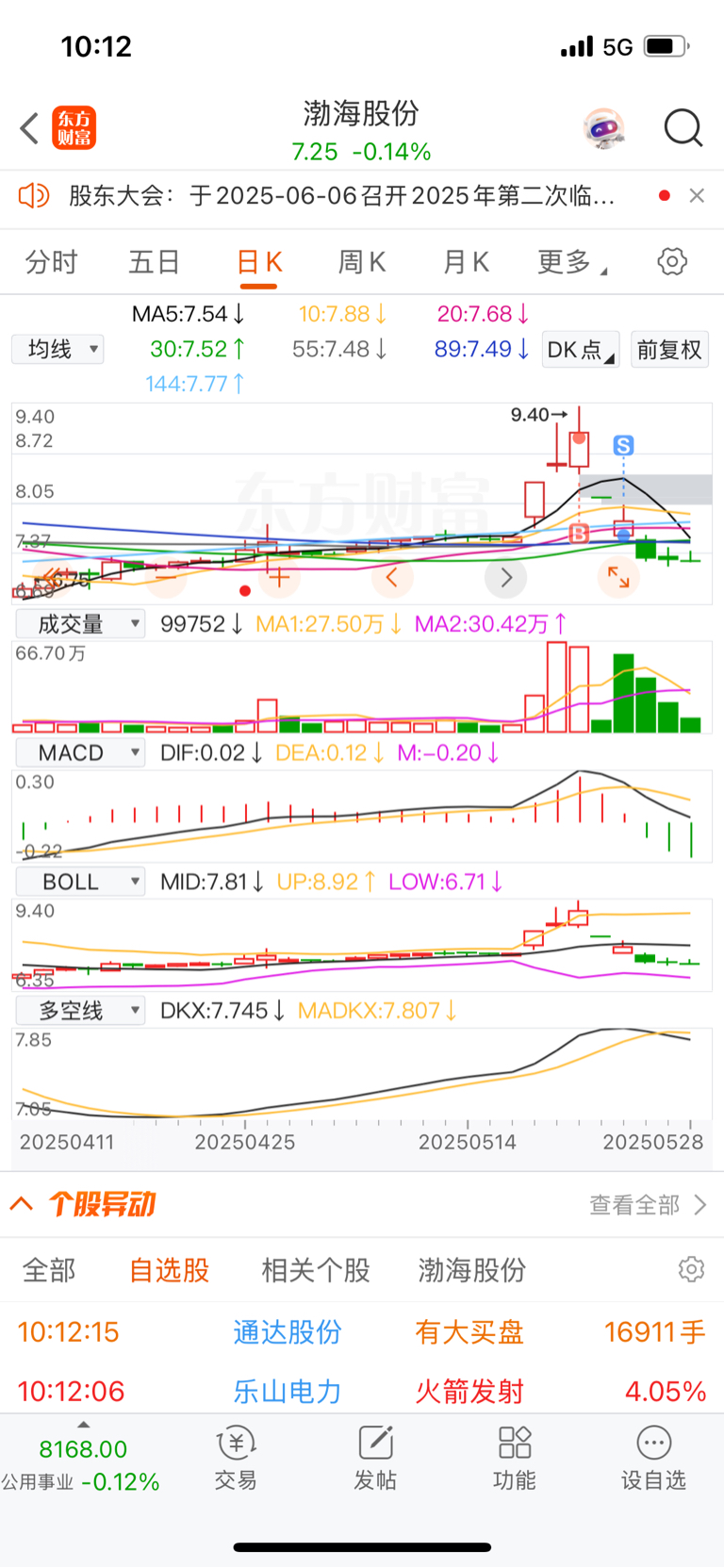Tap the 16911手 volume value
The height and width of the screenshot is (1568, 724).
654,1332
